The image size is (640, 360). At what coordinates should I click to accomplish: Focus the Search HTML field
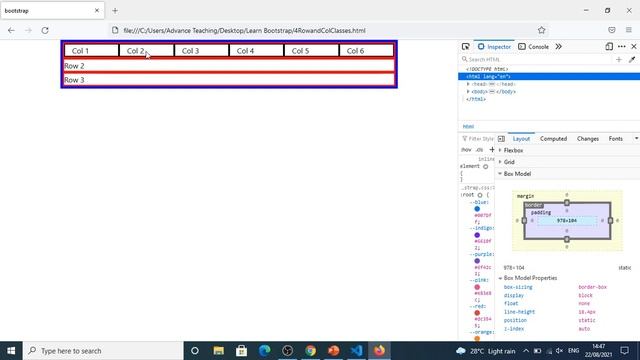click(537, 60)
